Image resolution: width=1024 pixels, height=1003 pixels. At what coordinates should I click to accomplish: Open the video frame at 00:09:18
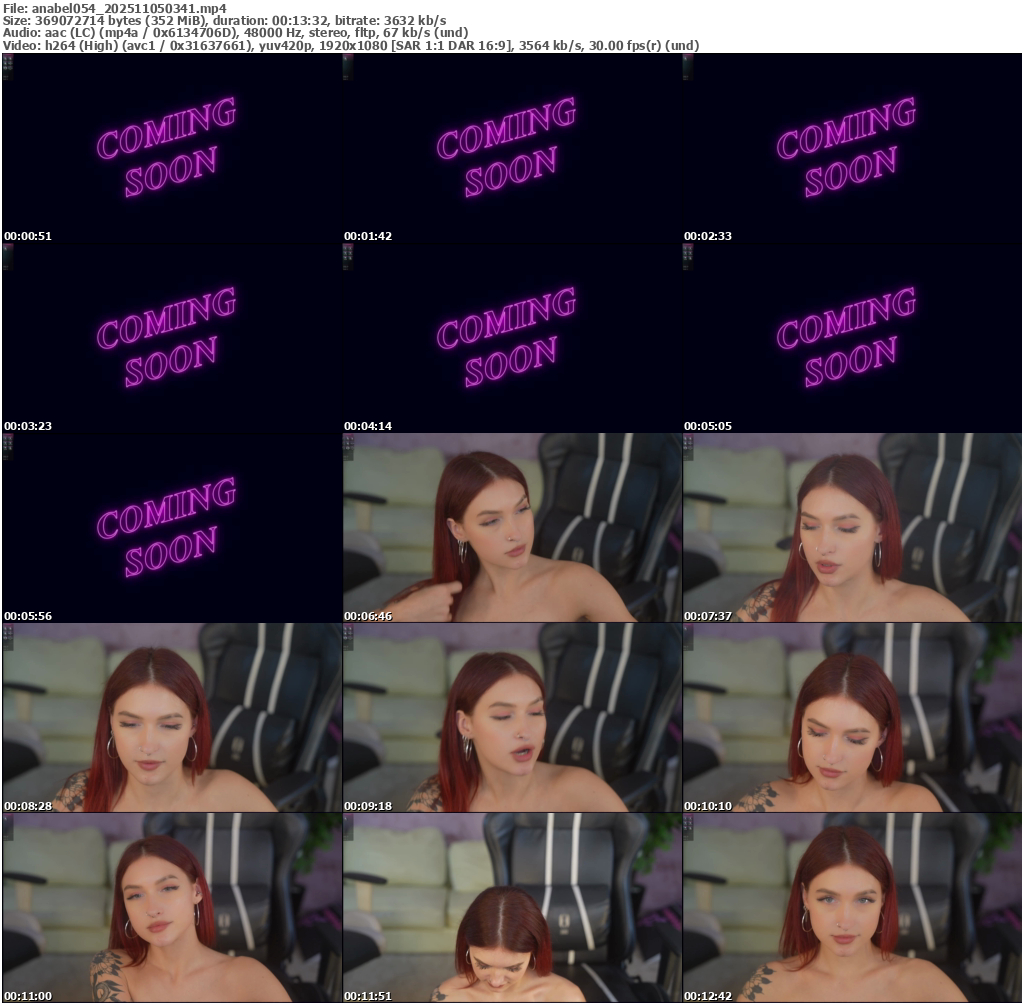(x=512, y=718)
